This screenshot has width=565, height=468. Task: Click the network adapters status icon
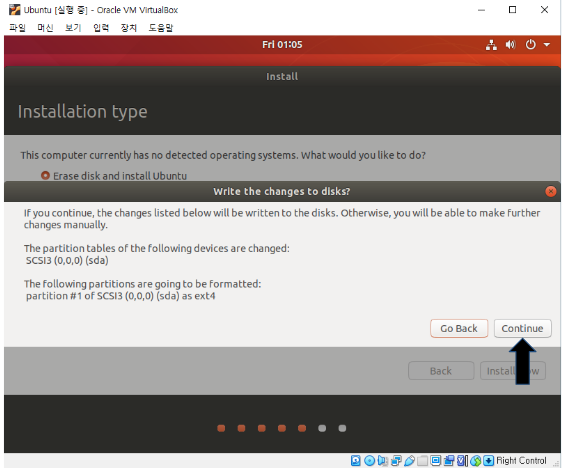[396, 460]
